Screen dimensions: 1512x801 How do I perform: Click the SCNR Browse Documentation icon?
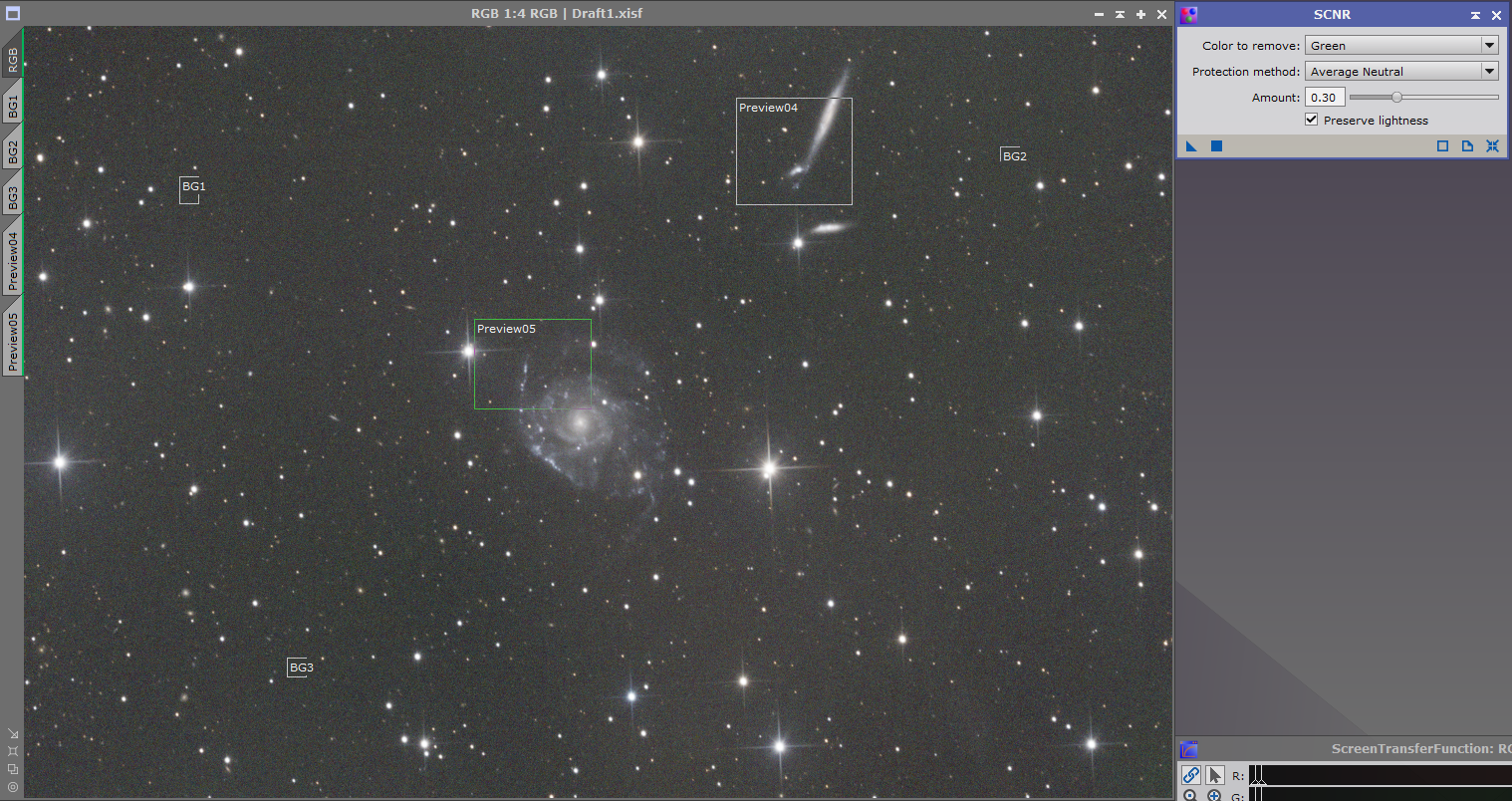point(1467,146)
